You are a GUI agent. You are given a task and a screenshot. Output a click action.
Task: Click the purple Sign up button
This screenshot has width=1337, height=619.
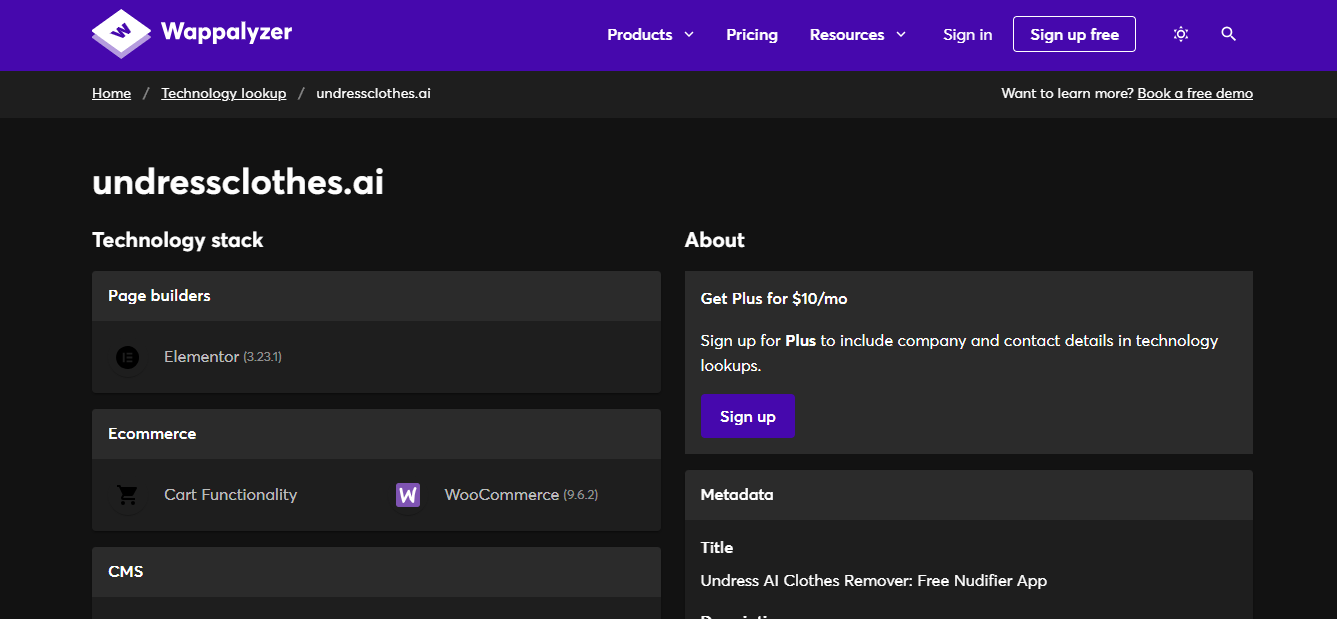tap(748, 416)
